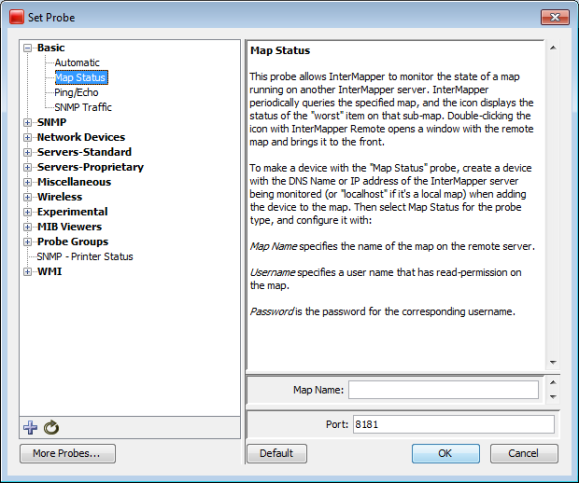
Task: Confirm with the OK button
Action: click(446, 453)
